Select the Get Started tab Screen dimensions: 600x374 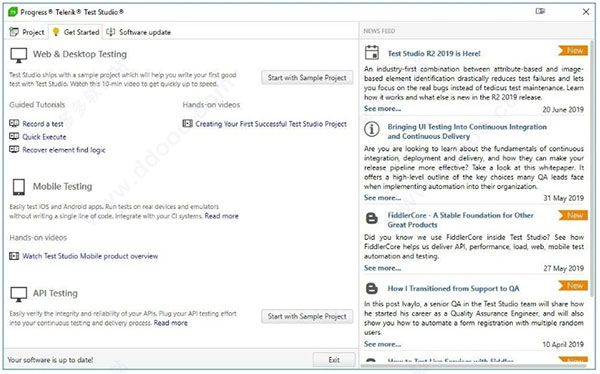[x=76, y=32]
